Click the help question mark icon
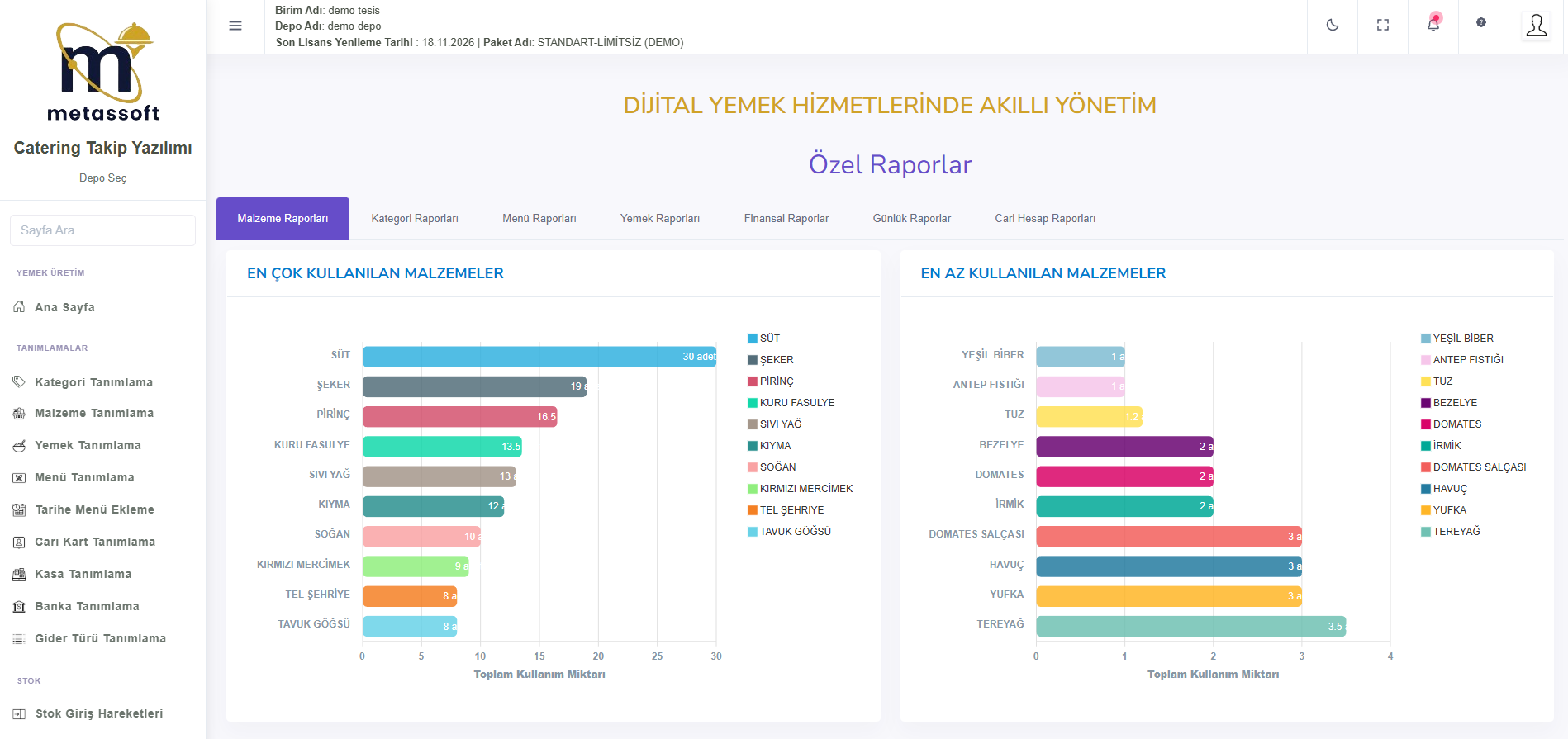This screenshot has width=1568, height=739. [x=1481, y=23]
